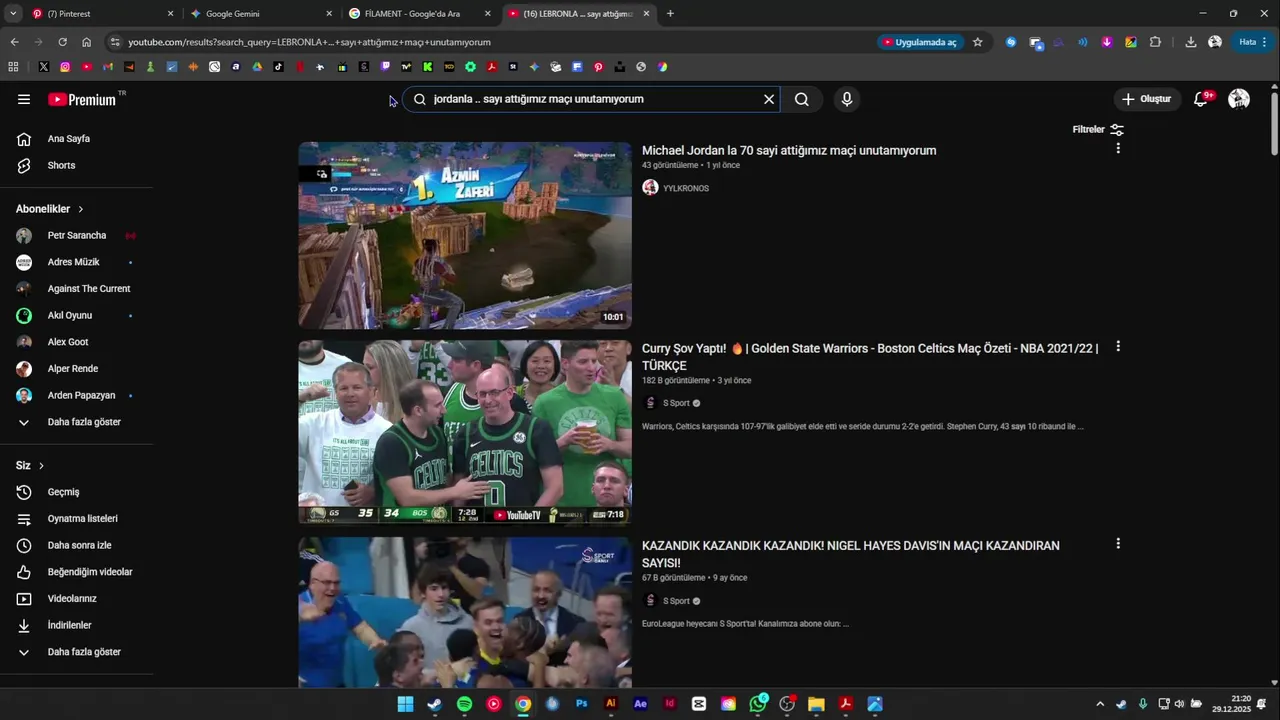Play the Nigel Hayes Davis thumbnail
Image resolution: width=1280 pixels, height=720 pixels.
465,612
